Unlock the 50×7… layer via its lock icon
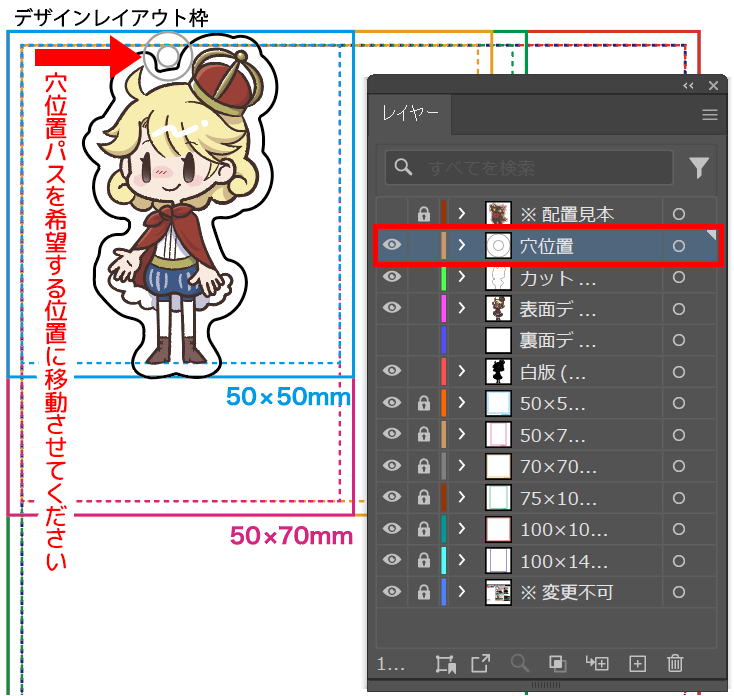This screenshot has height=696, width=734. [x=423, y=434]
